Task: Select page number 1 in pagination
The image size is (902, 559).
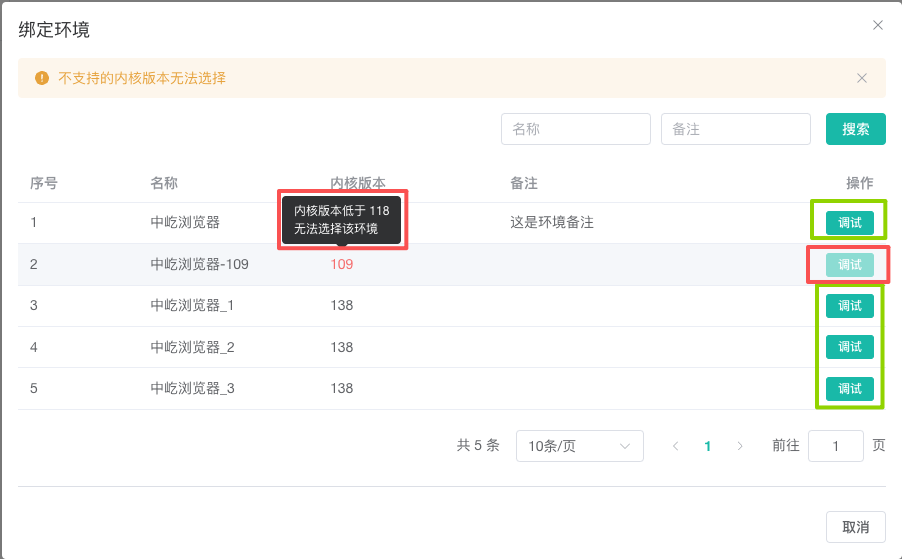Action: click(x=708, y=446)
